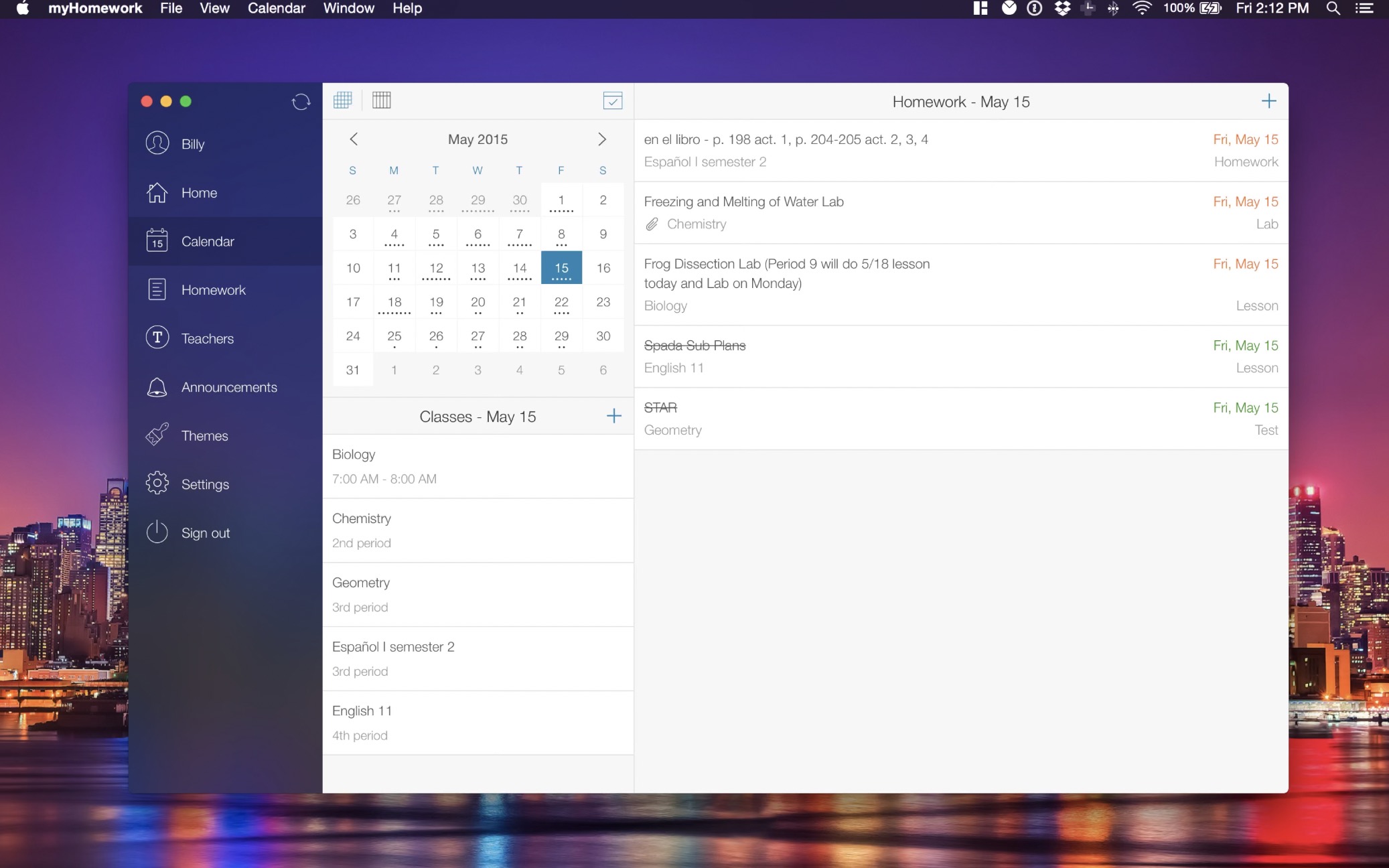
Task: Select May 18 on the calendar
Action: [394, 303]
